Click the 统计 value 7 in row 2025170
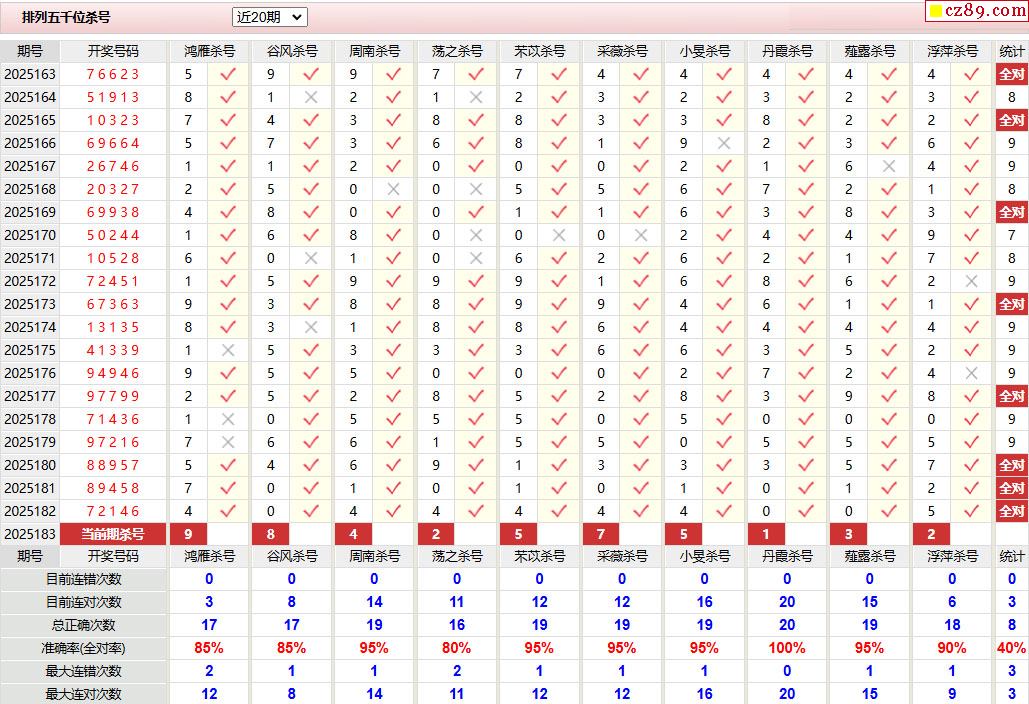 pos(1011,235)
